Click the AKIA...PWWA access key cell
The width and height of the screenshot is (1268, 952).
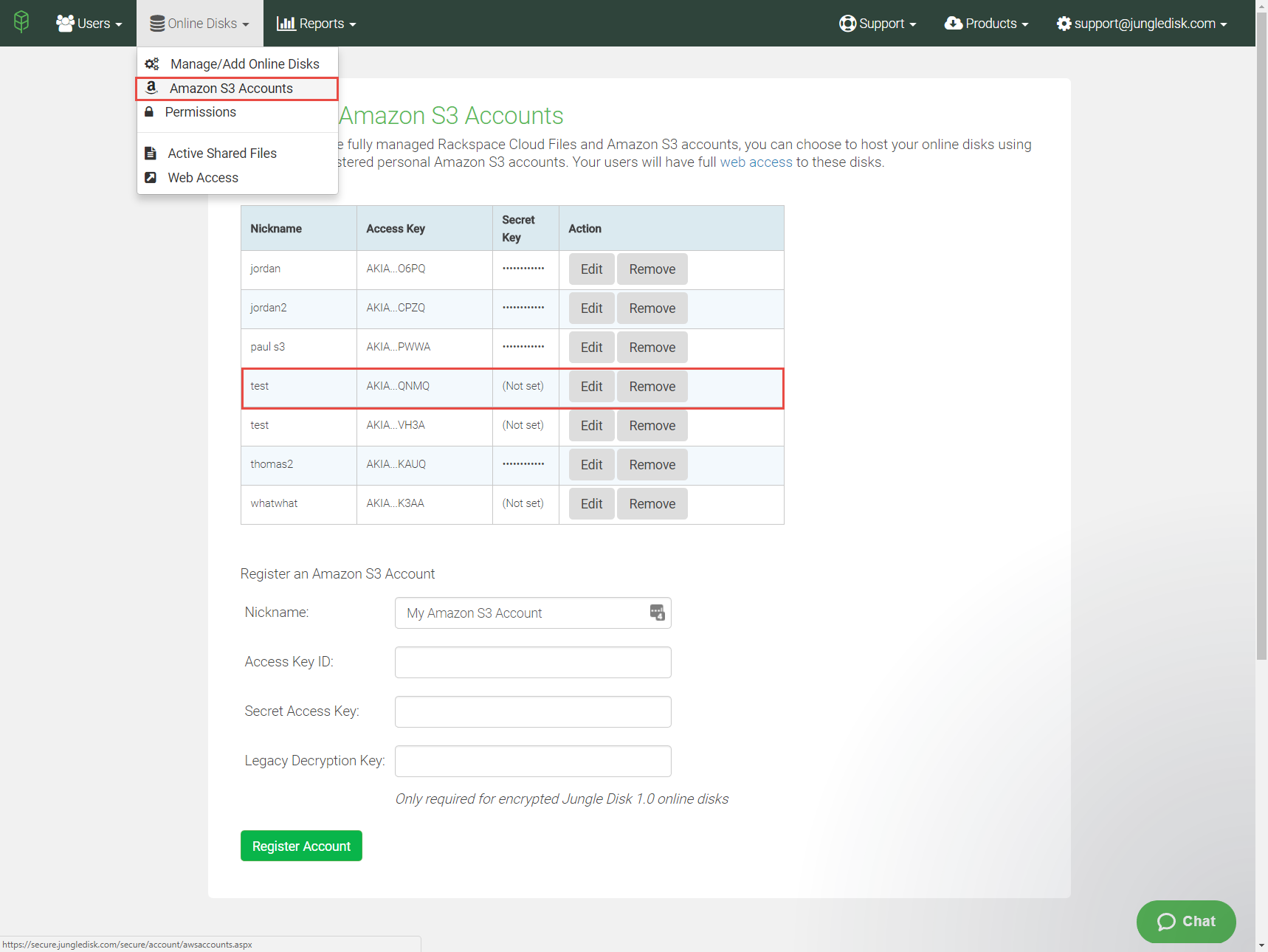pyautogui.click(x=425, y=348)
